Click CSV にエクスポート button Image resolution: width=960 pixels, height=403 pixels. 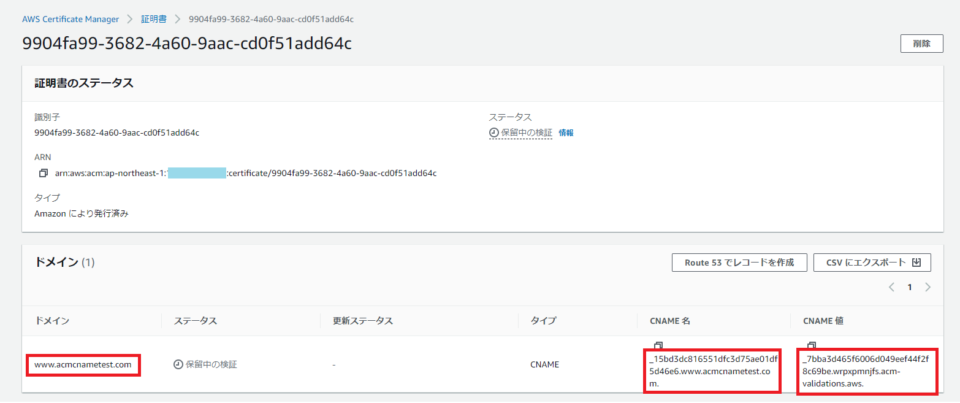(872, 263)
